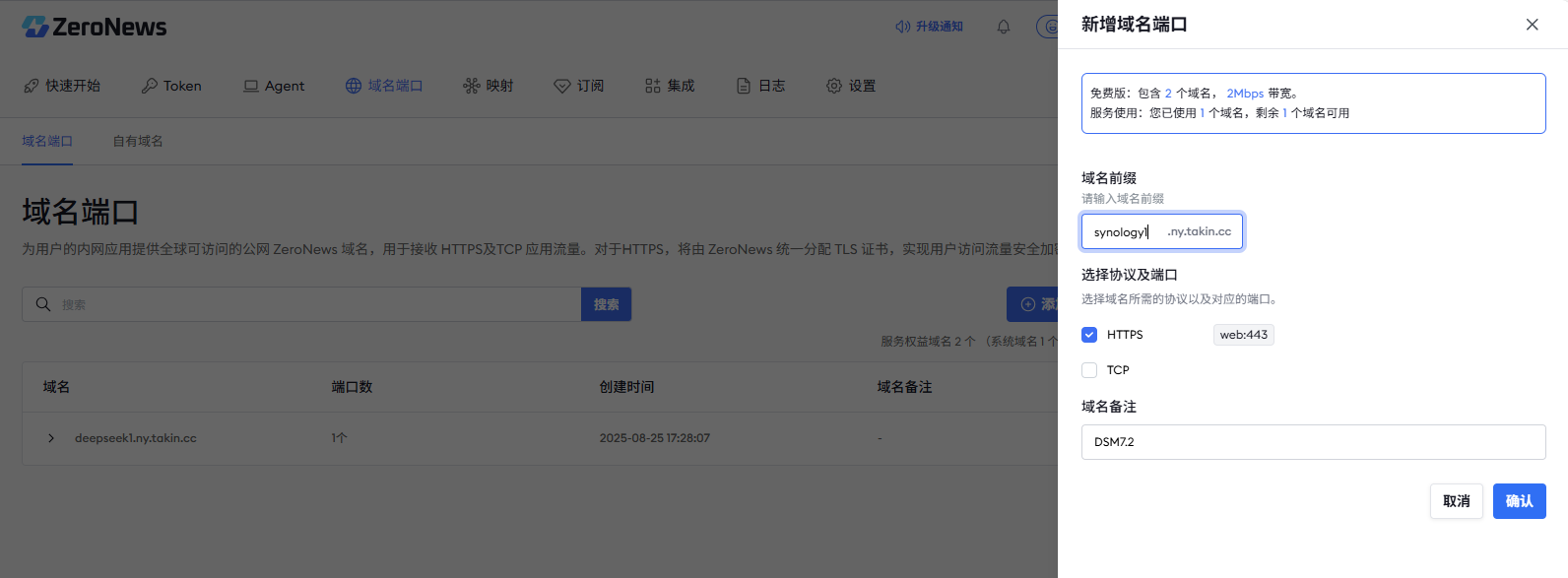Open settings (设置) gear icon

[x=834, y=86]
